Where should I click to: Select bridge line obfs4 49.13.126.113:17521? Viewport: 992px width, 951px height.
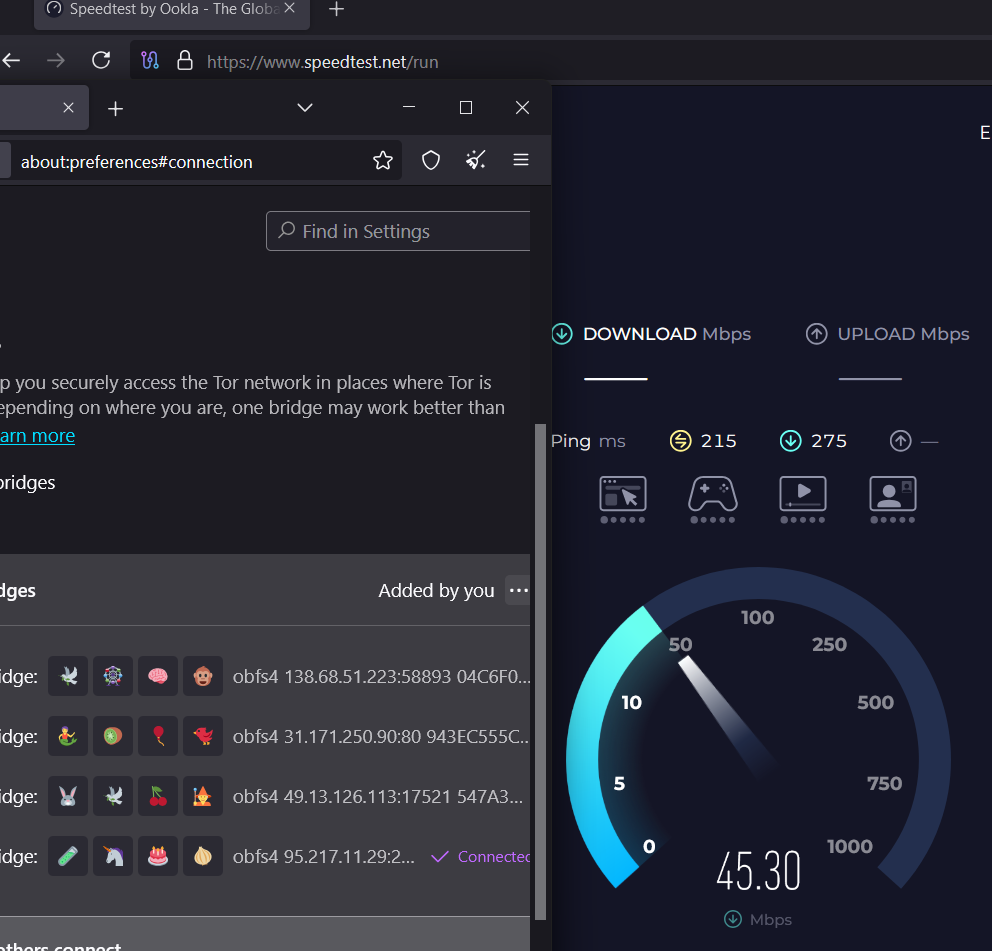click(x=378, y=797)
